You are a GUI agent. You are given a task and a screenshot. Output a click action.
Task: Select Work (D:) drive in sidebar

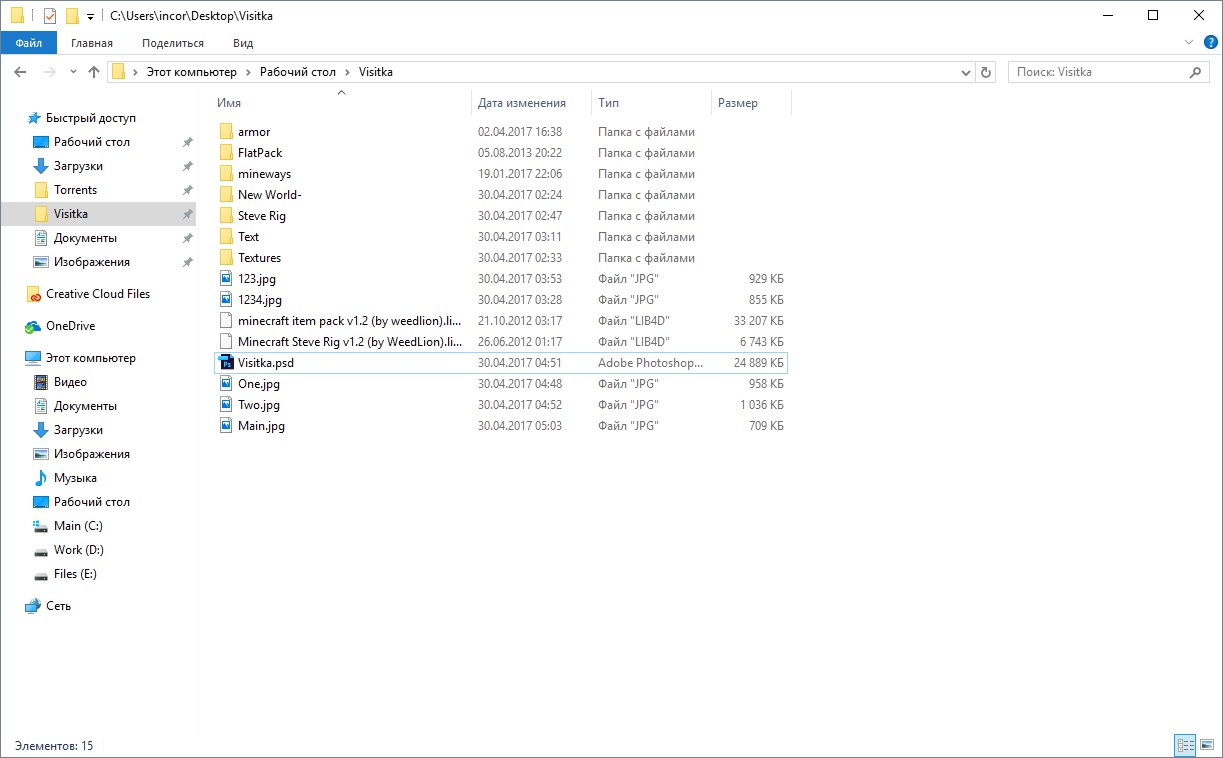pyautogui.click(x=78, y=550)
